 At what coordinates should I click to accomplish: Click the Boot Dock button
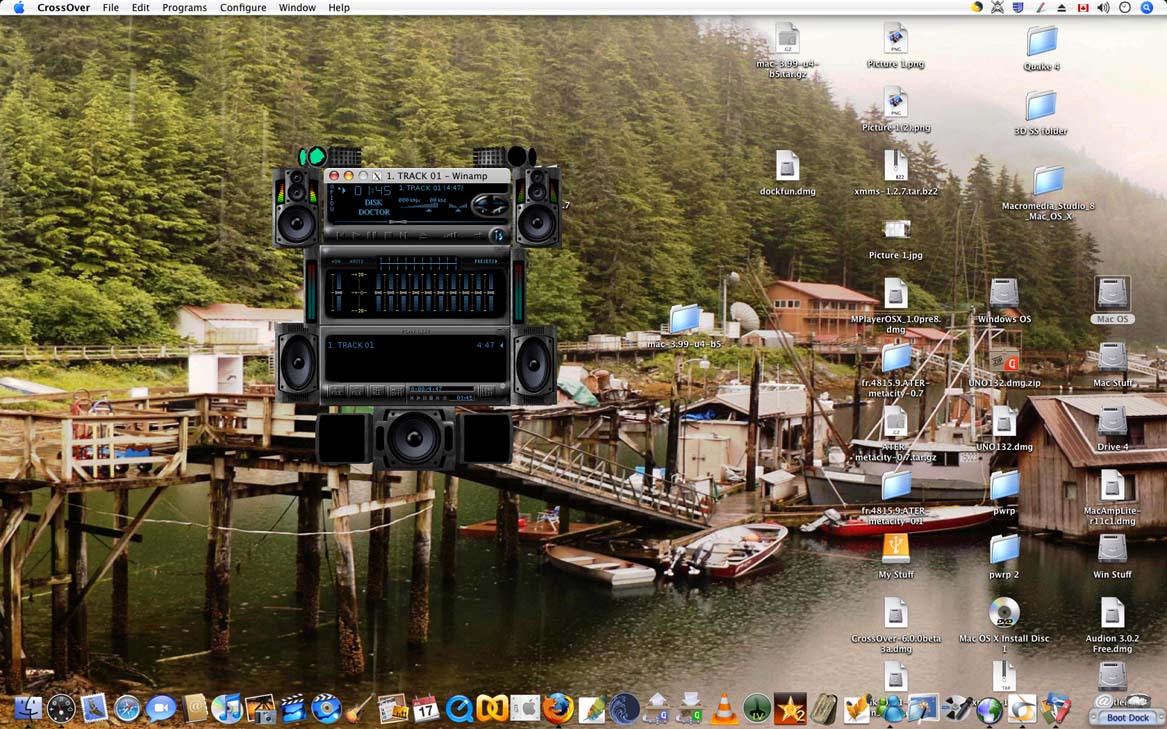click(x=1127, y=718)
